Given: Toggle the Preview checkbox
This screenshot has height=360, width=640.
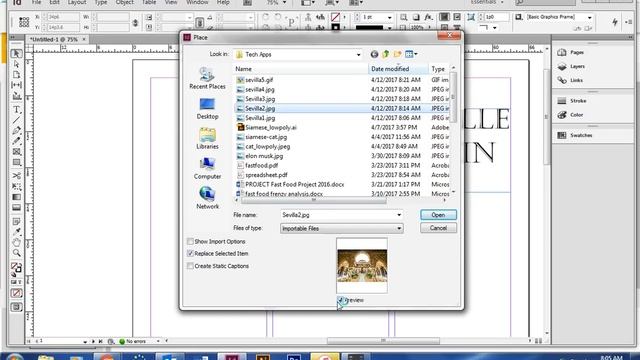Looking at the screenshot, I should point(341,300).
